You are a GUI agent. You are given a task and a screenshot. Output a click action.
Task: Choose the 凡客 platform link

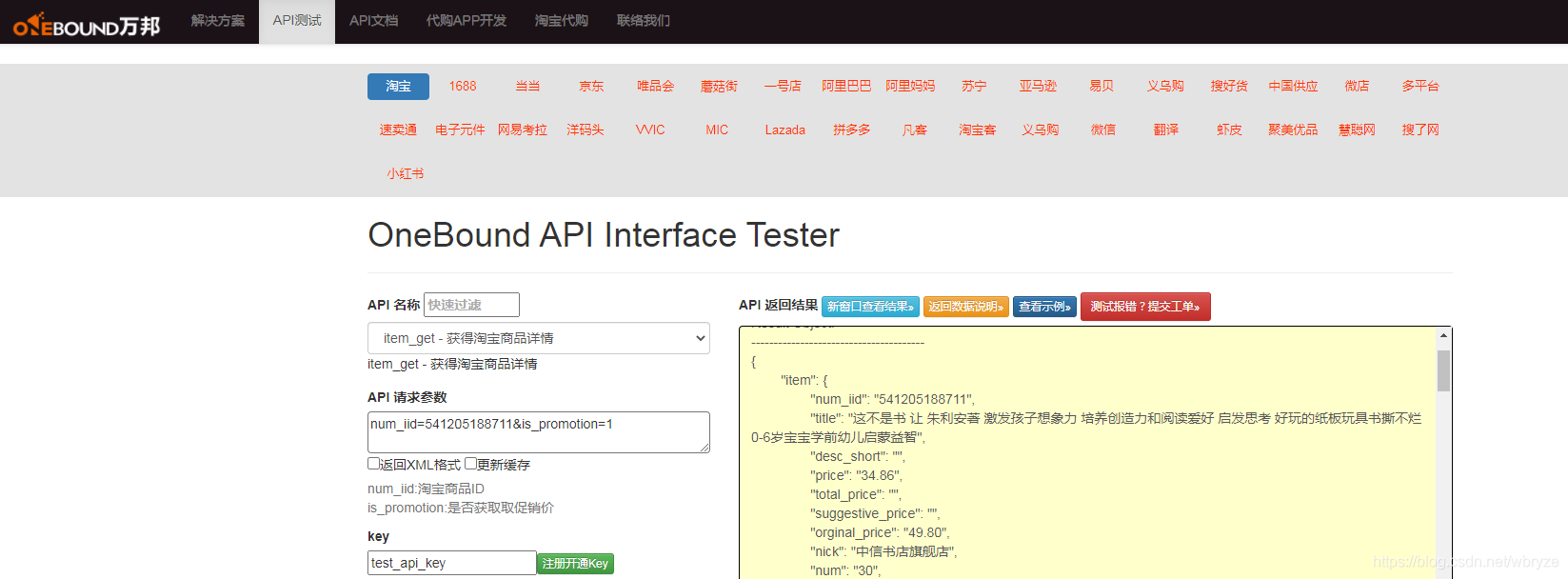(915, 130)
